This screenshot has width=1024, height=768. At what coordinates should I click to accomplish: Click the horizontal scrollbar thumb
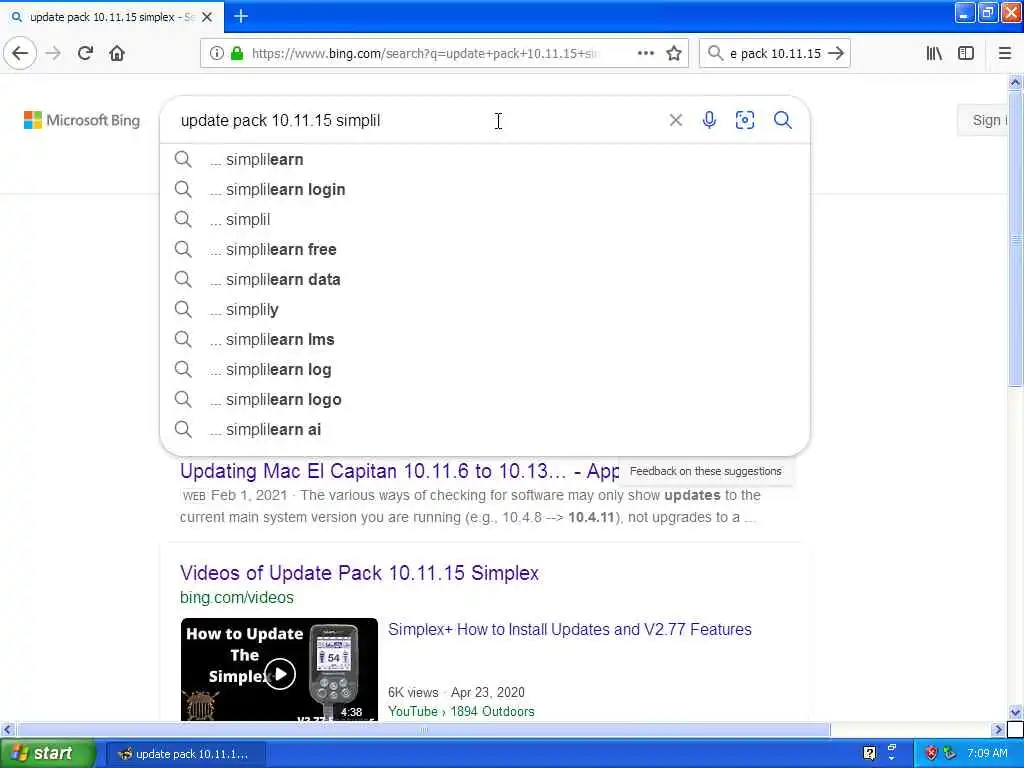click(423, 729)
